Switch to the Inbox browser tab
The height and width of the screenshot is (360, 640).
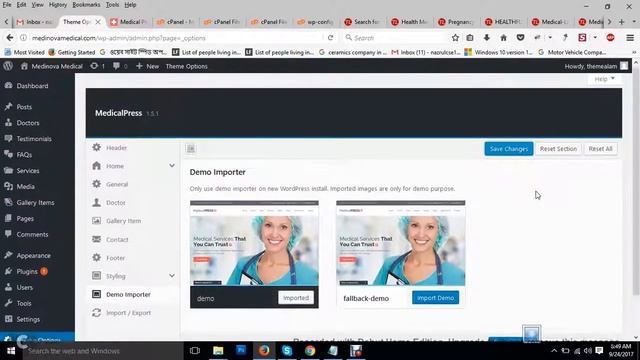pos(35,22)
